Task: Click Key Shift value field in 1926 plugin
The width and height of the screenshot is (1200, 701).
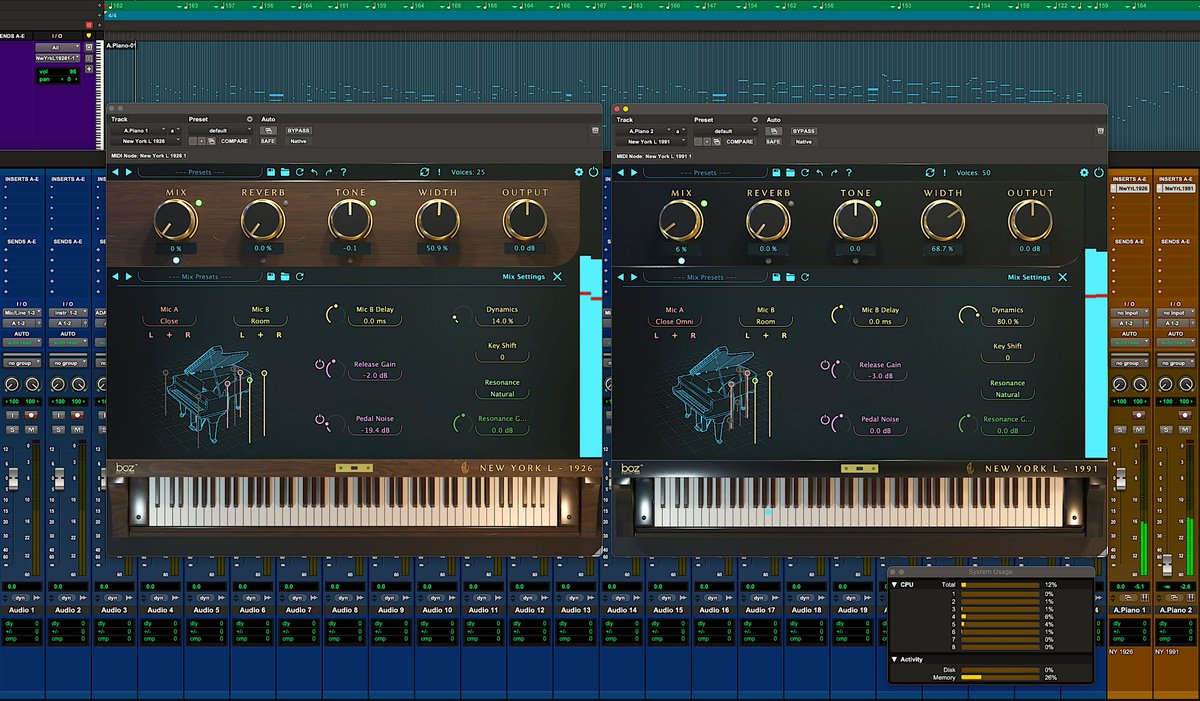Action: click(502, 357)
